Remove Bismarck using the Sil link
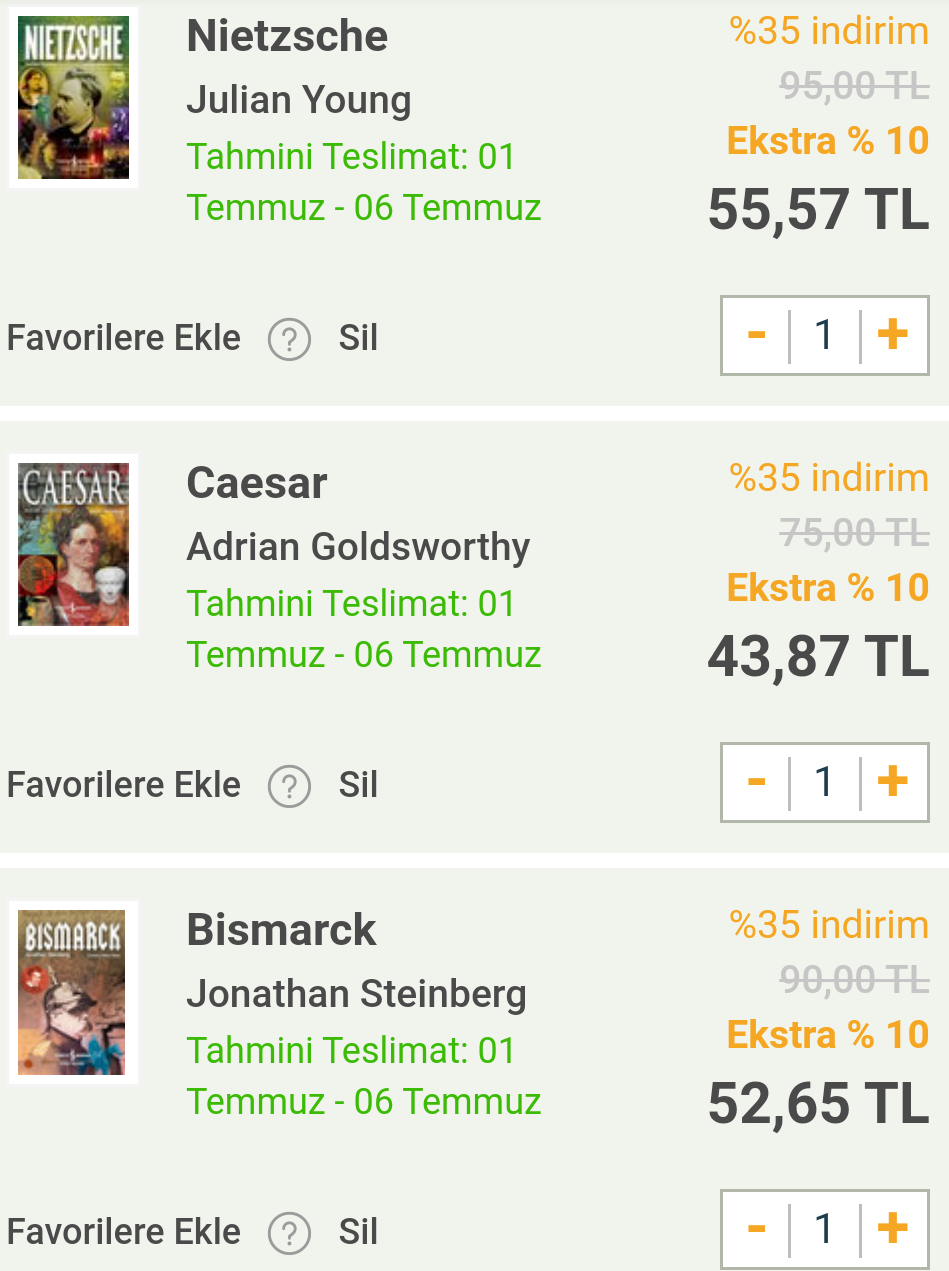The height and width of the screenshot is (1271, 949). coord(358,1232)
